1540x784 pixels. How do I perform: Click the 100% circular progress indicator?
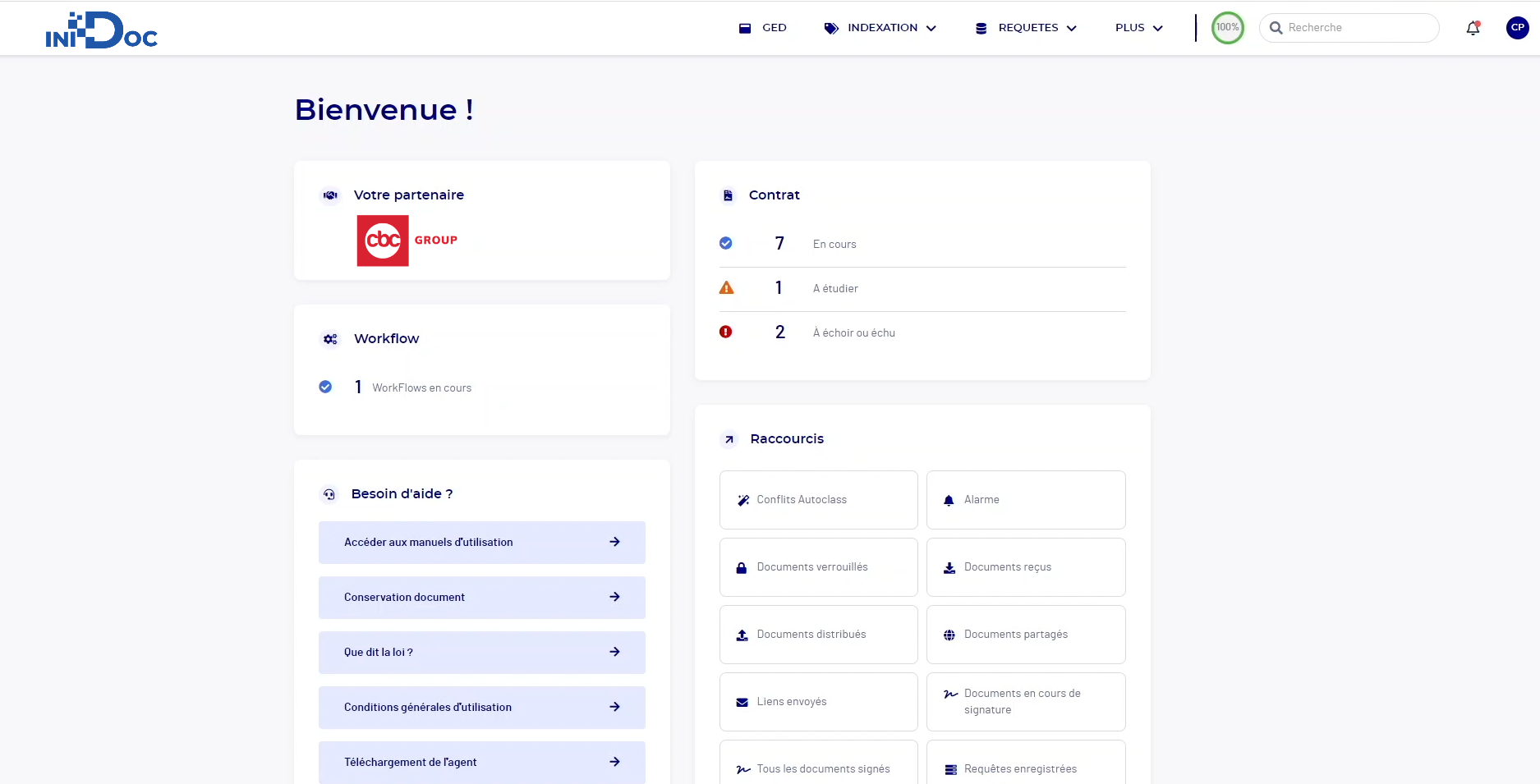tap(1227, 28)
